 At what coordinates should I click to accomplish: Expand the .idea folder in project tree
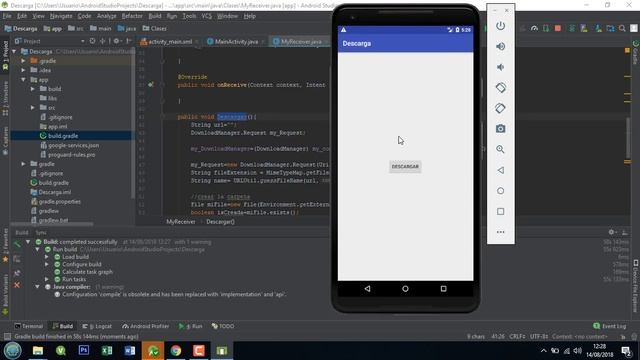tap(23, 70)
